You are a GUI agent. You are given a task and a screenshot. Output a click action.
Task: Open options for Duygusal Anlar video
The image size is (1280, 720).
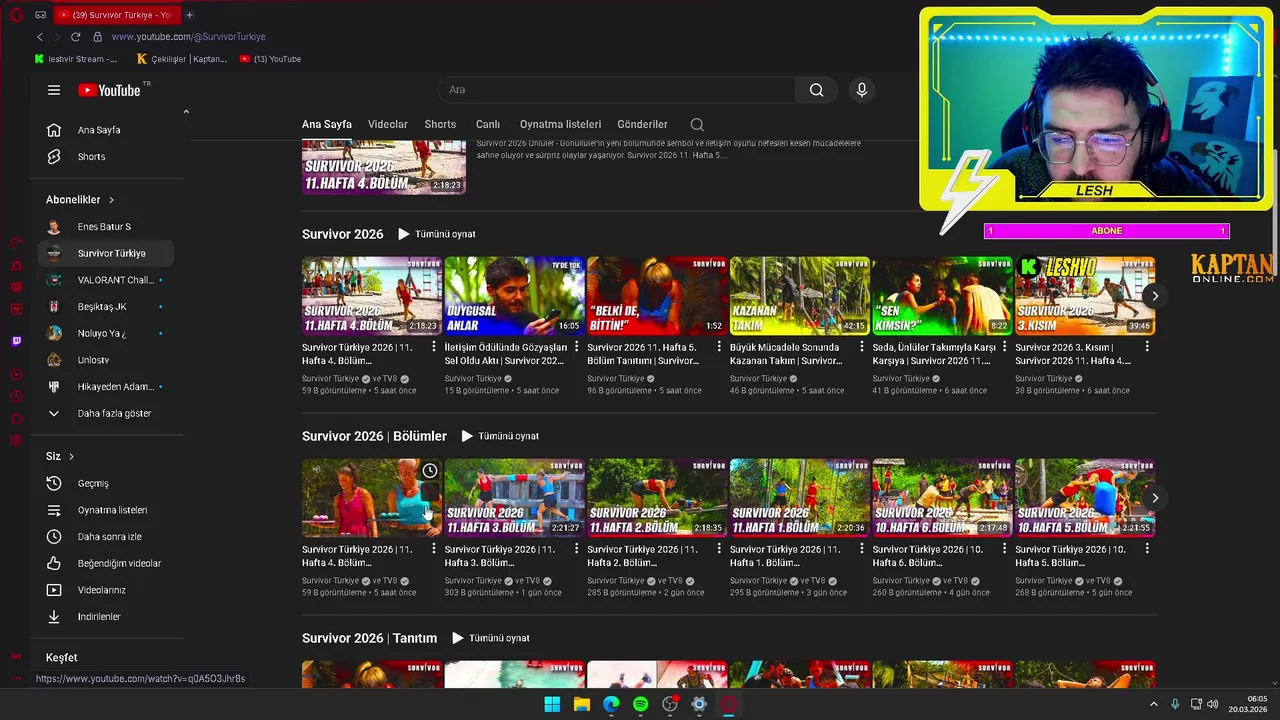[576, 347]
